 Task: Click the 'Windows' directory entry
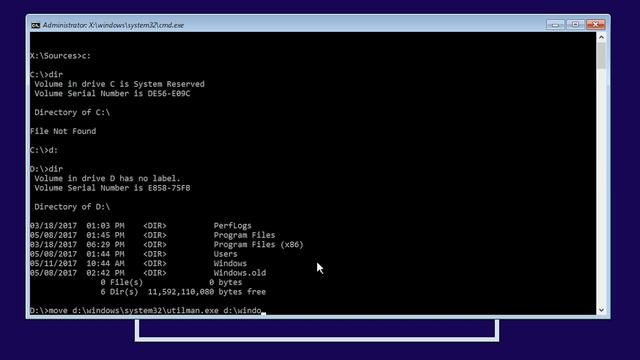pyautogui.click(x=230, y=263)
